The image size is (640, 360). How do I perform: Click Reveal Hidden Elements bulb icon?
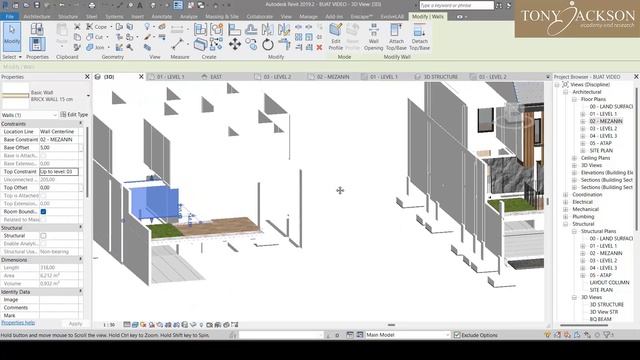201,325
